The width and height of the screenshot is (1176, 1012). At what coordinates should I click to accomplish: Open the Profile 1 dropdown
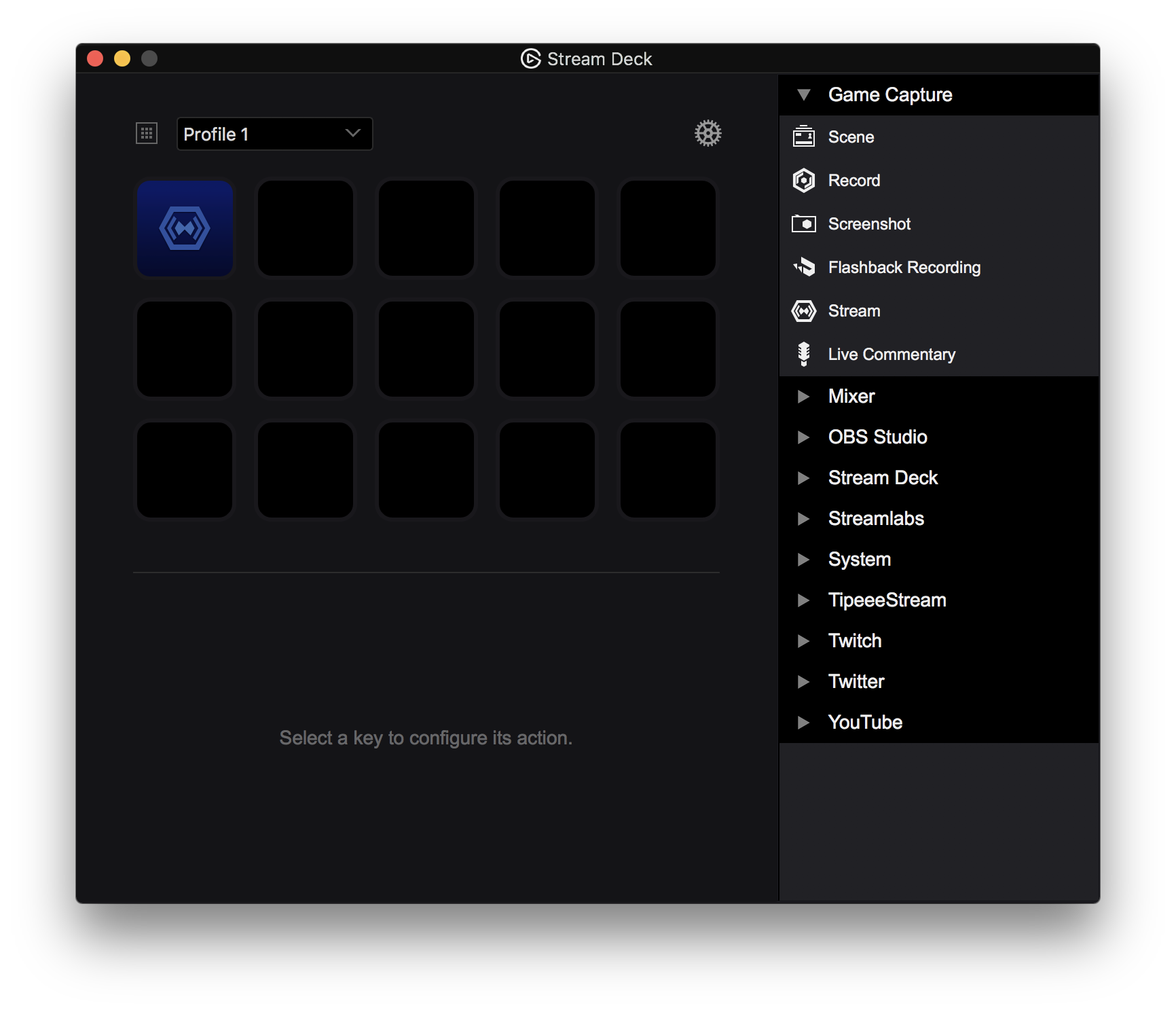274,134
